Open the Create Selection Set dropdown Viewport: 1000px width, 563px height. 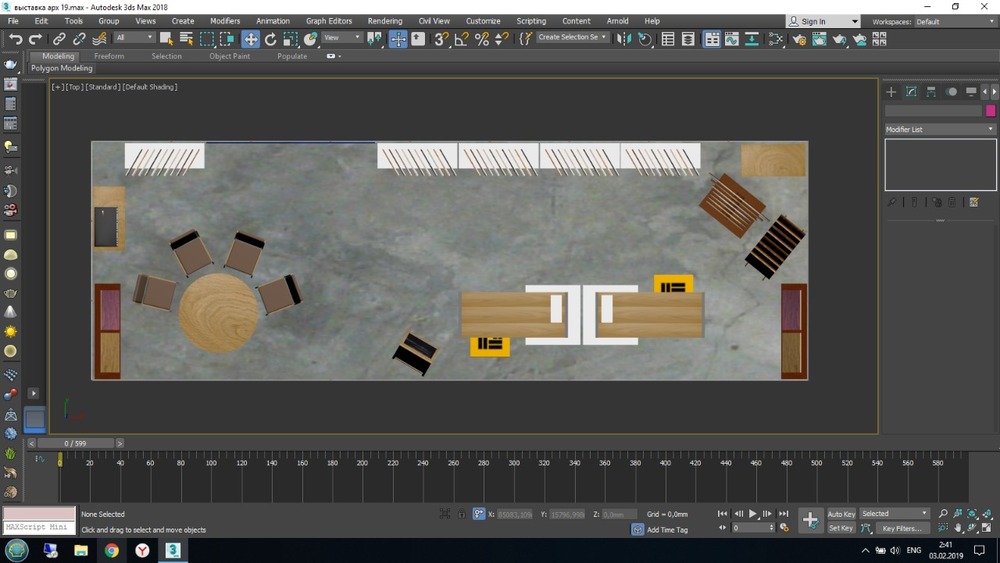click(x=572, y=38)
